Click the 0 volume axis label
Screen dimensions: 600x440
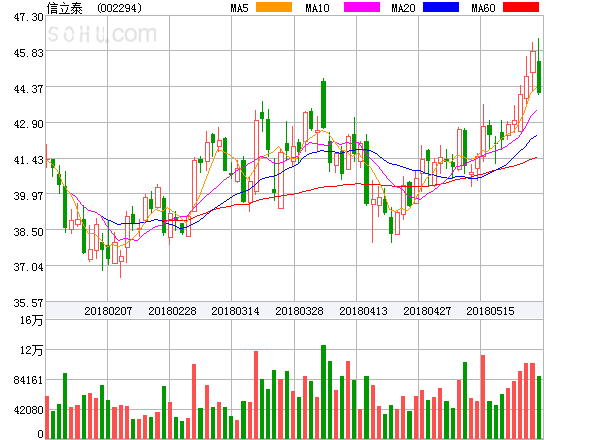pos(40,434)
